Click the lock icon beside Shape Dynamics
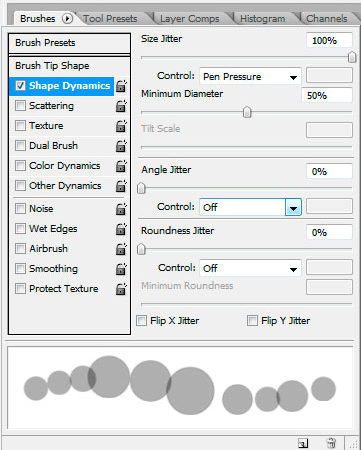 121,86
